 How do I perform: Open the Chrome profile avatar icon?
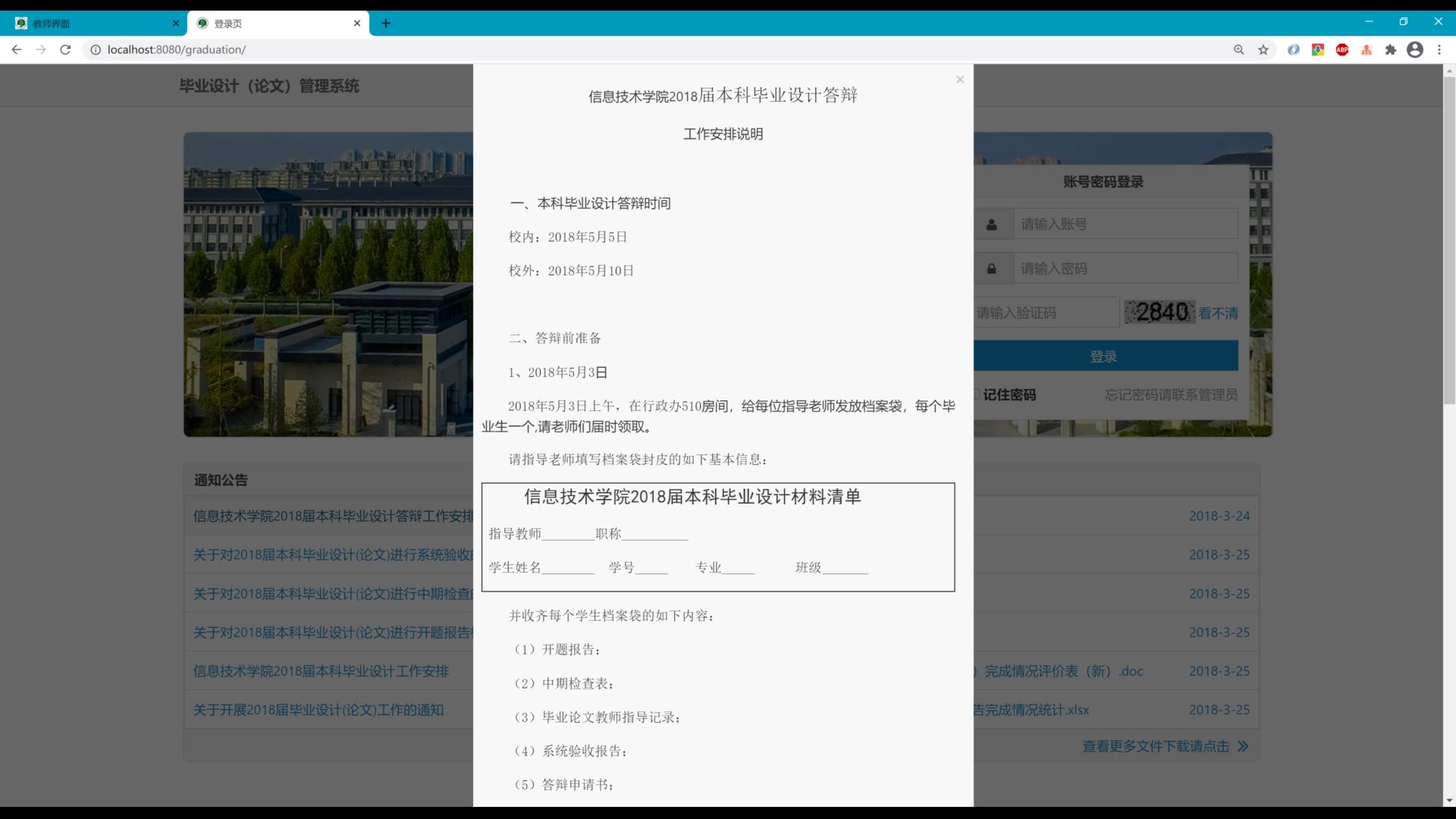pyautogui.click(x=1415, y=49)
